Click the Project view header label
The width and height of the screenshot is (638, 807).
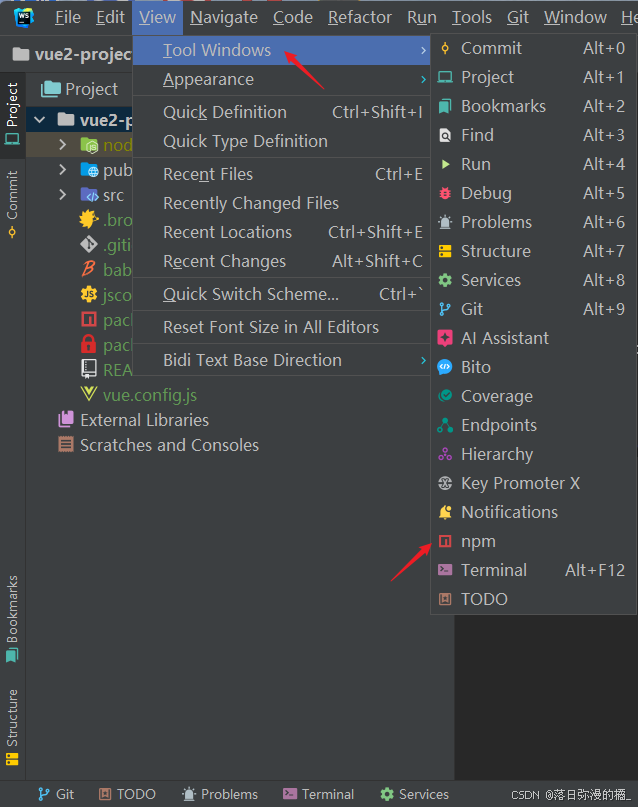[x=91, y=90]
